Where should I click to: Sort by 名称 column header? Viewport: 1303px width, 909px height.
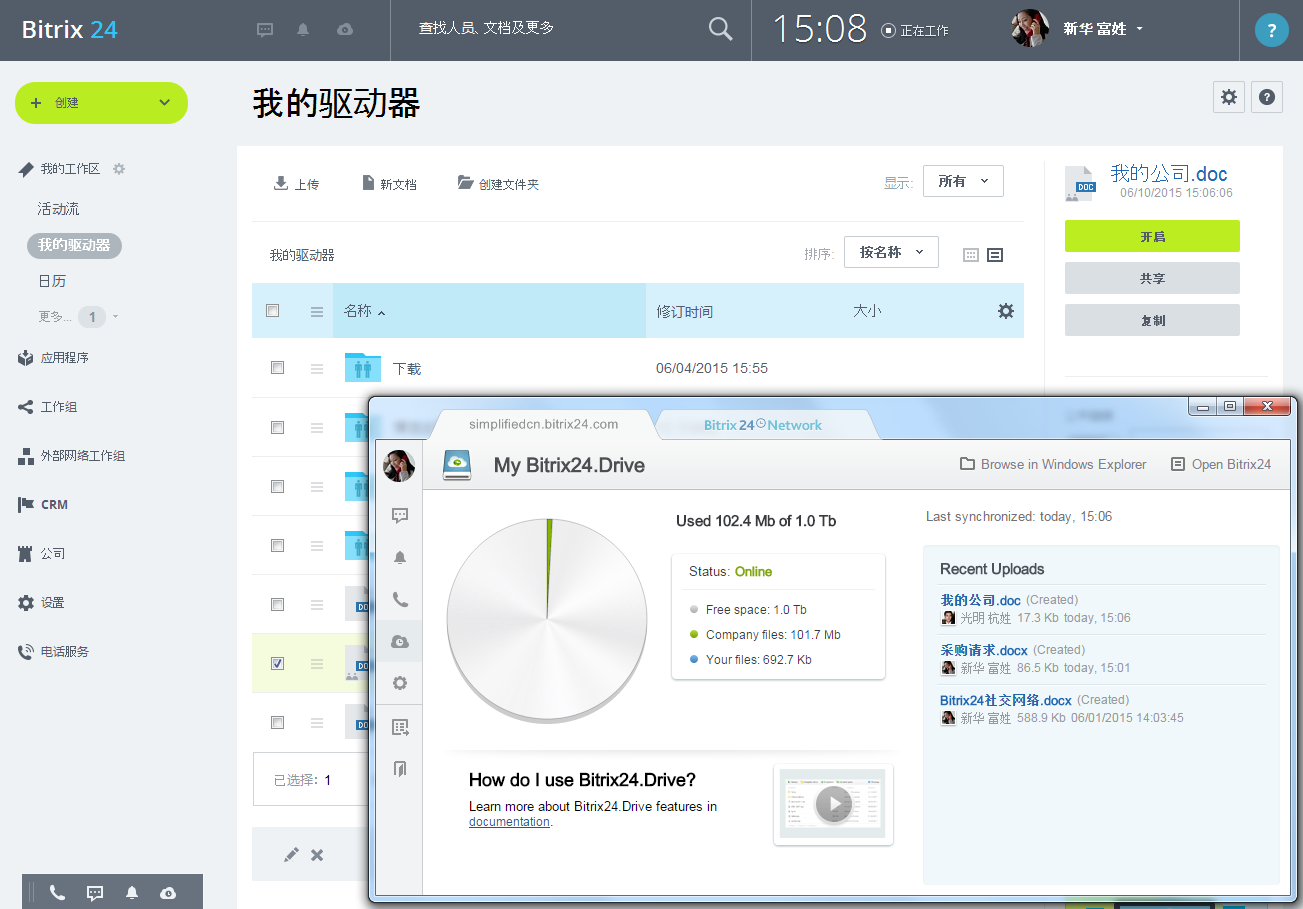coord(489,311)
